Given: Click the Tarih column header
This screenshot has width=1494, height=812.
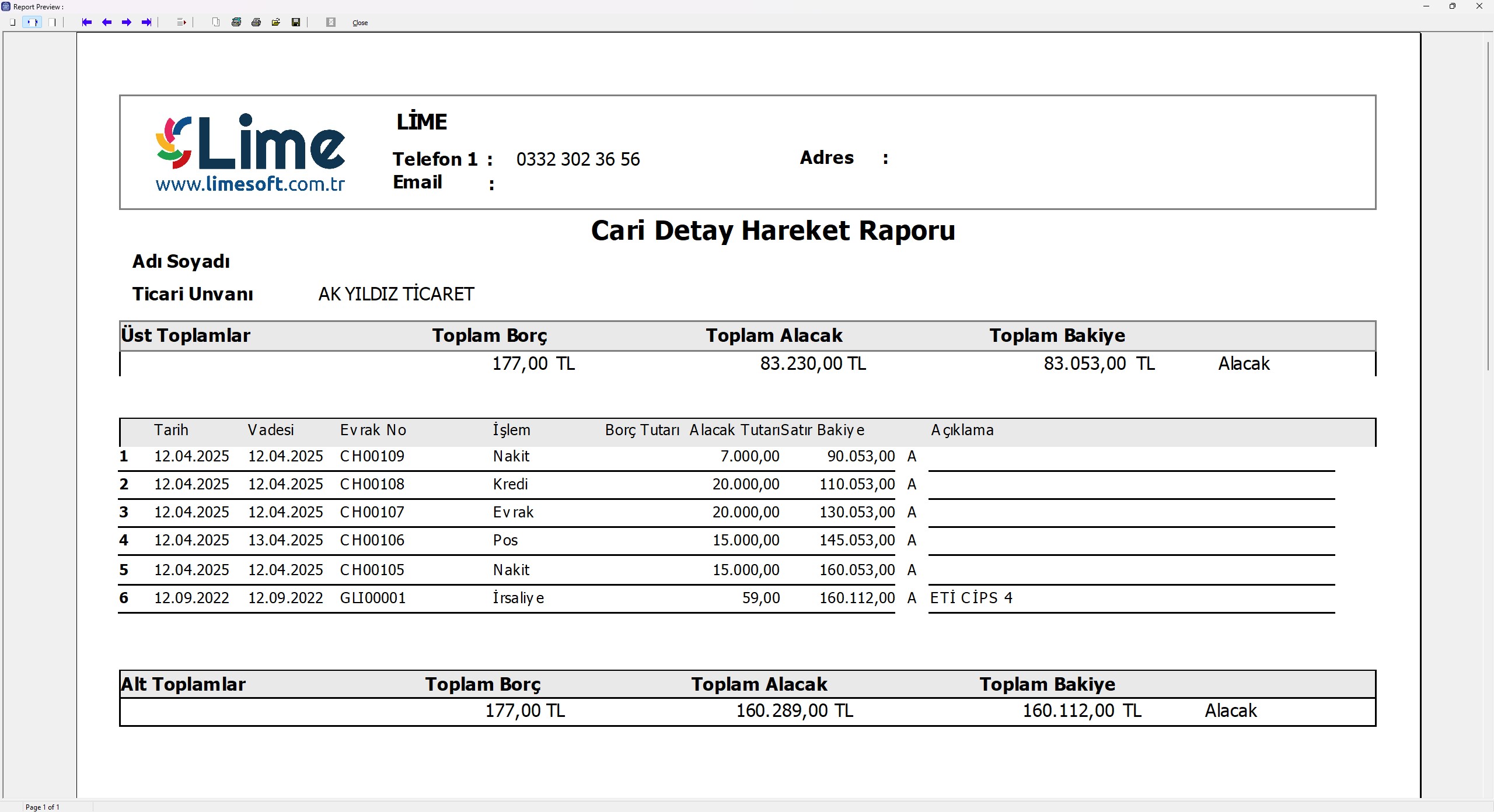Looking at the screenshot, I should [171, 430].
